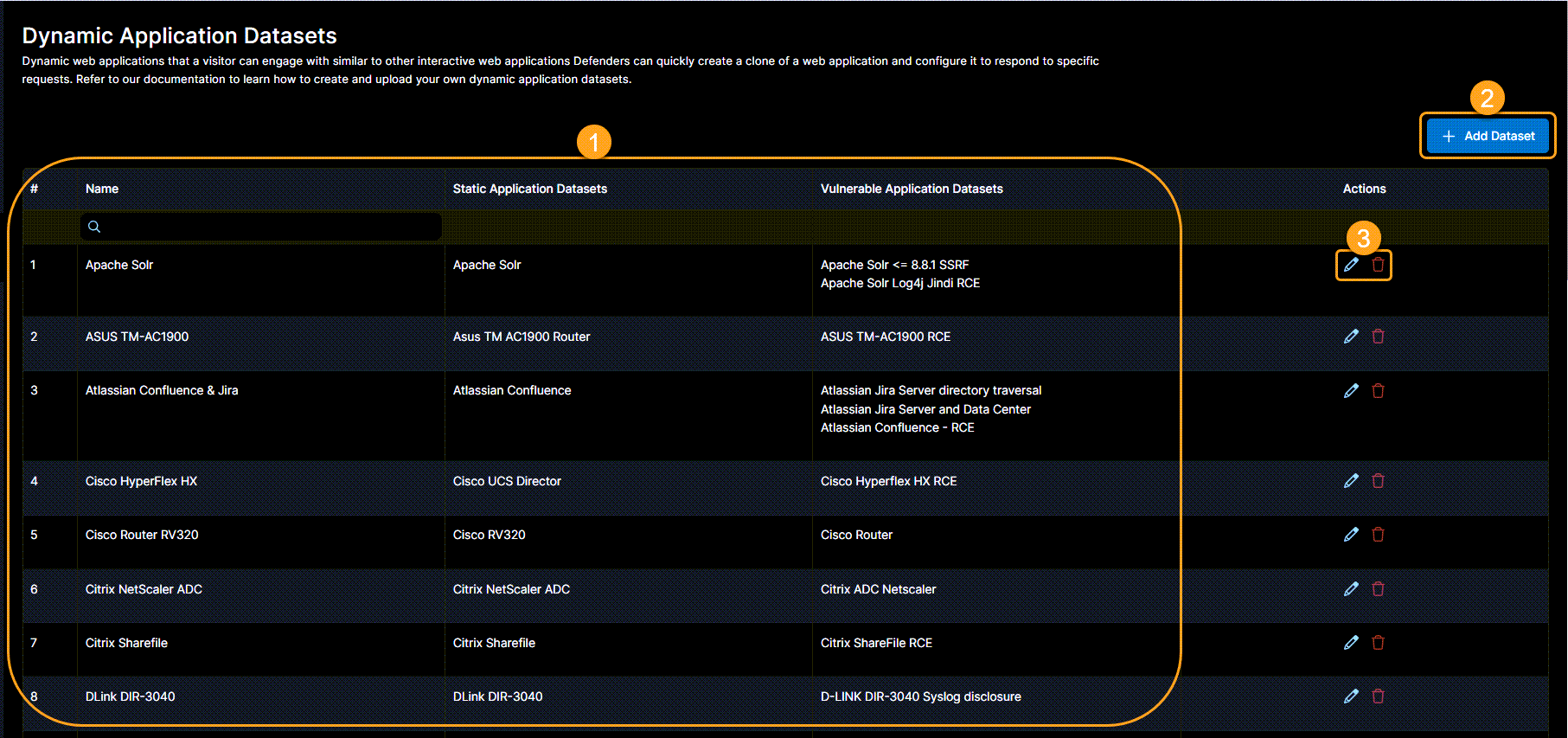Delete the Cisco Router RV320 dataset
Viewport: 1568px width, 738px height.
(1379, 535)
